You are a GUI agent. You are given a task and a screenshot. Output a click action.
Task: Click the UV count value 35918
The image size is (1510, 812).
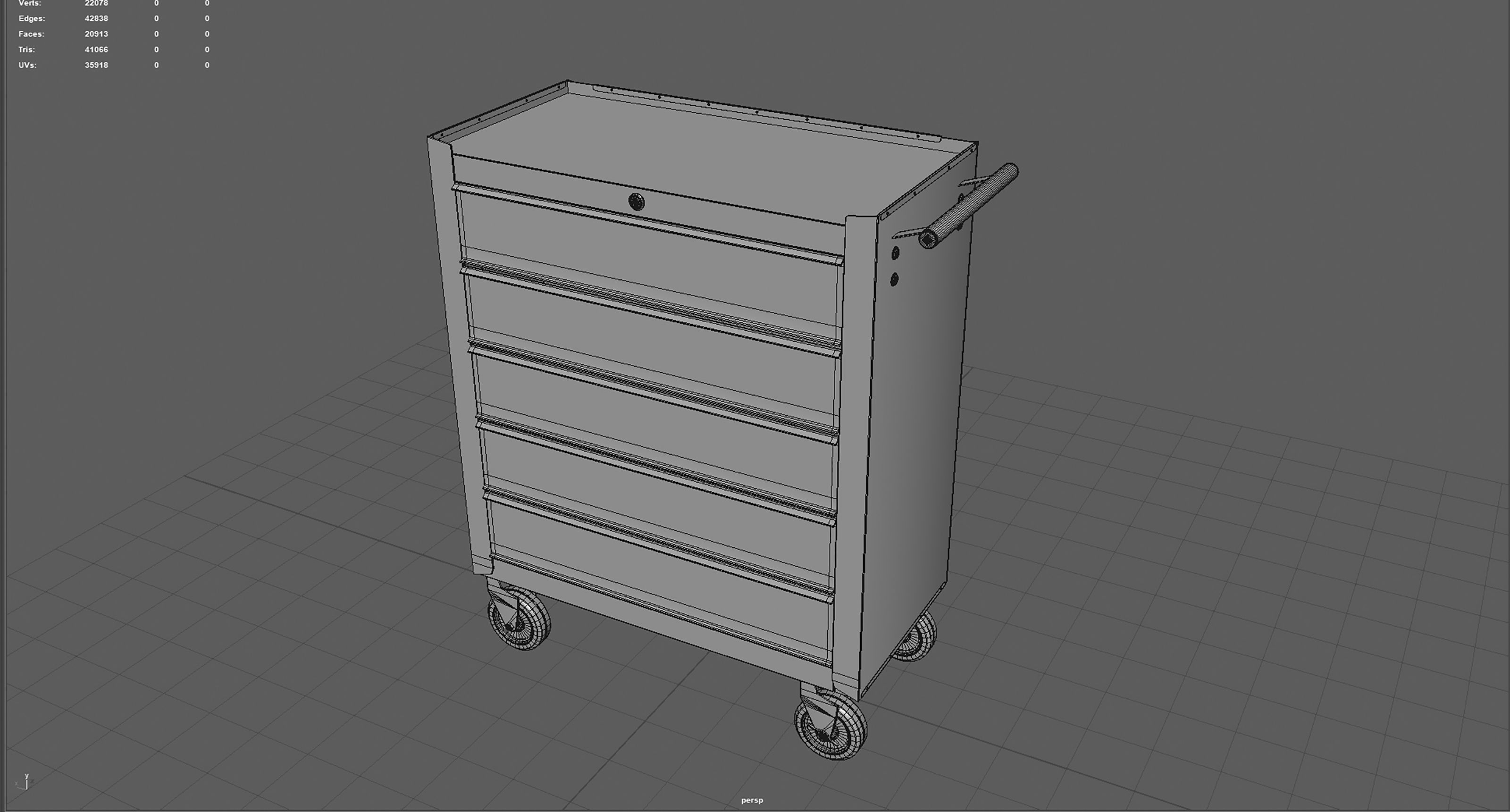[96, 65]
